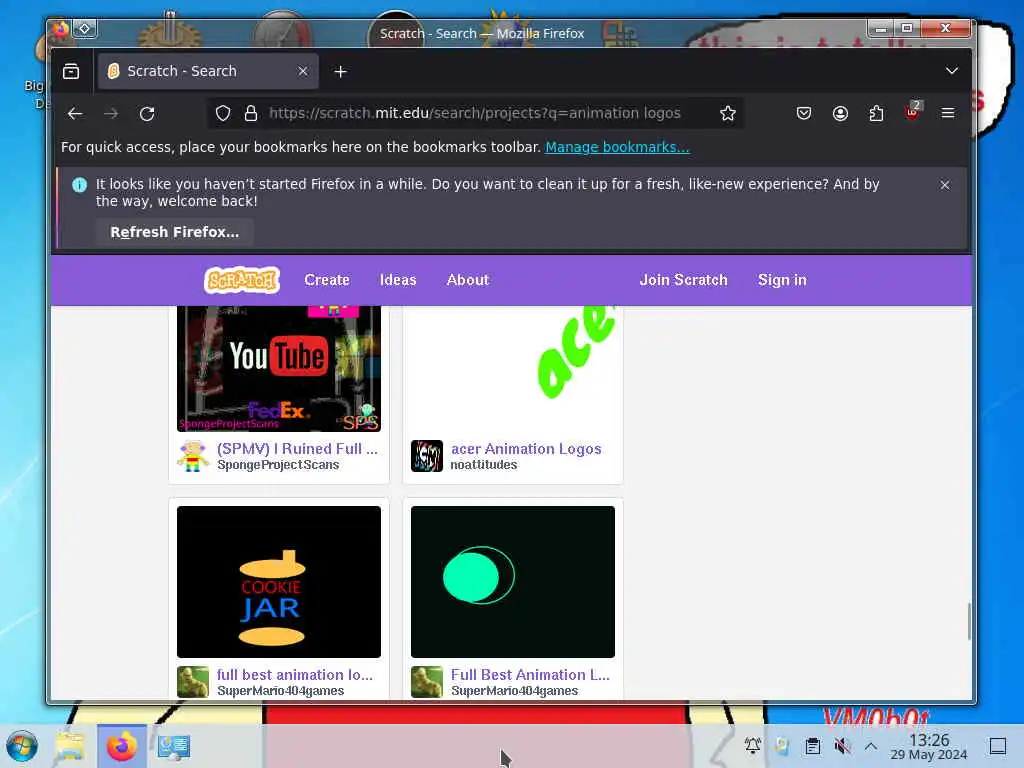Open Full Best Animation L... project title
Image resolution: width=1024 pixels, height=768 pixels.
[x=530, y=675]
